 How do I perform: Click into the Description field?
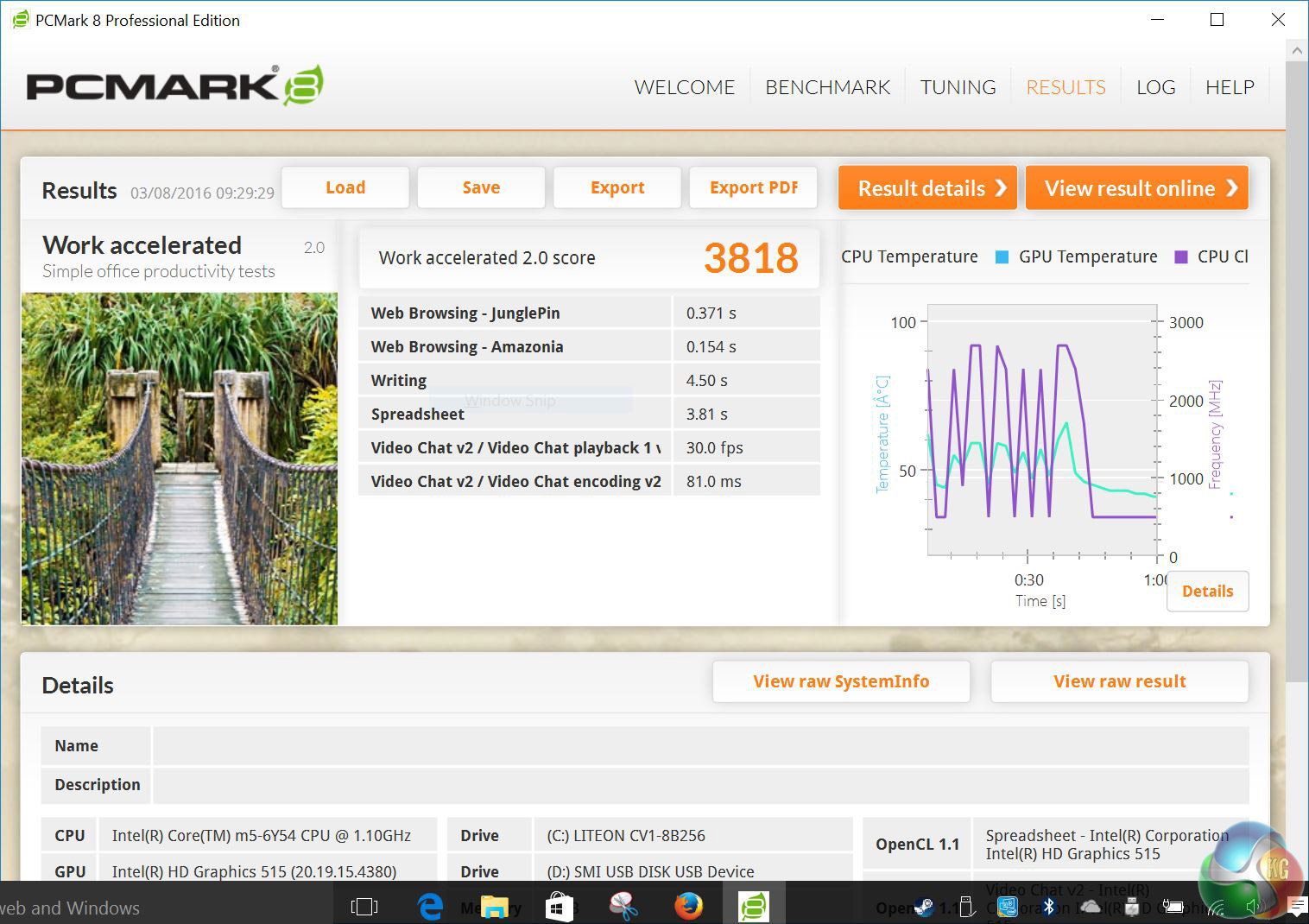coord(700,785)
